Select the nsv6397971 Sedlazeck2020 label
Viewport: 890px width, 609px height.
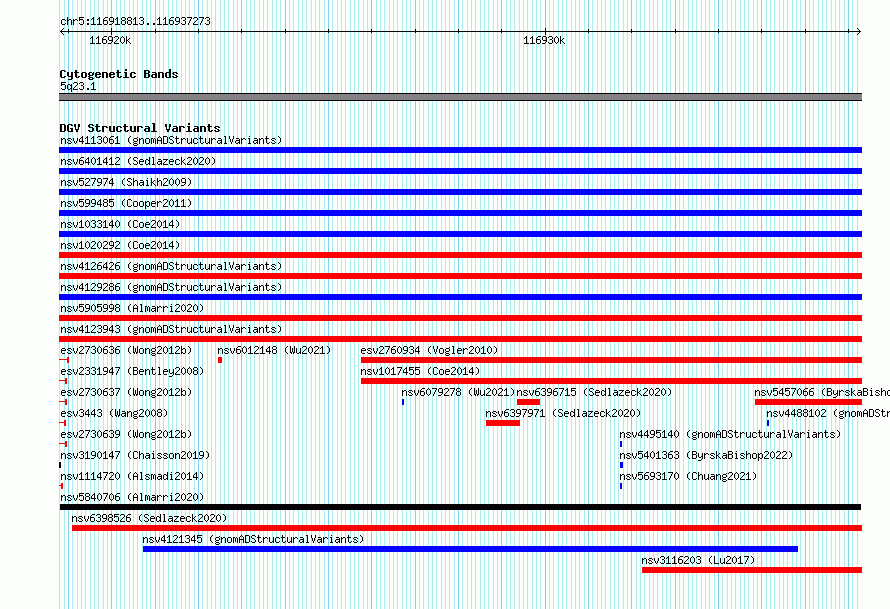563,413
